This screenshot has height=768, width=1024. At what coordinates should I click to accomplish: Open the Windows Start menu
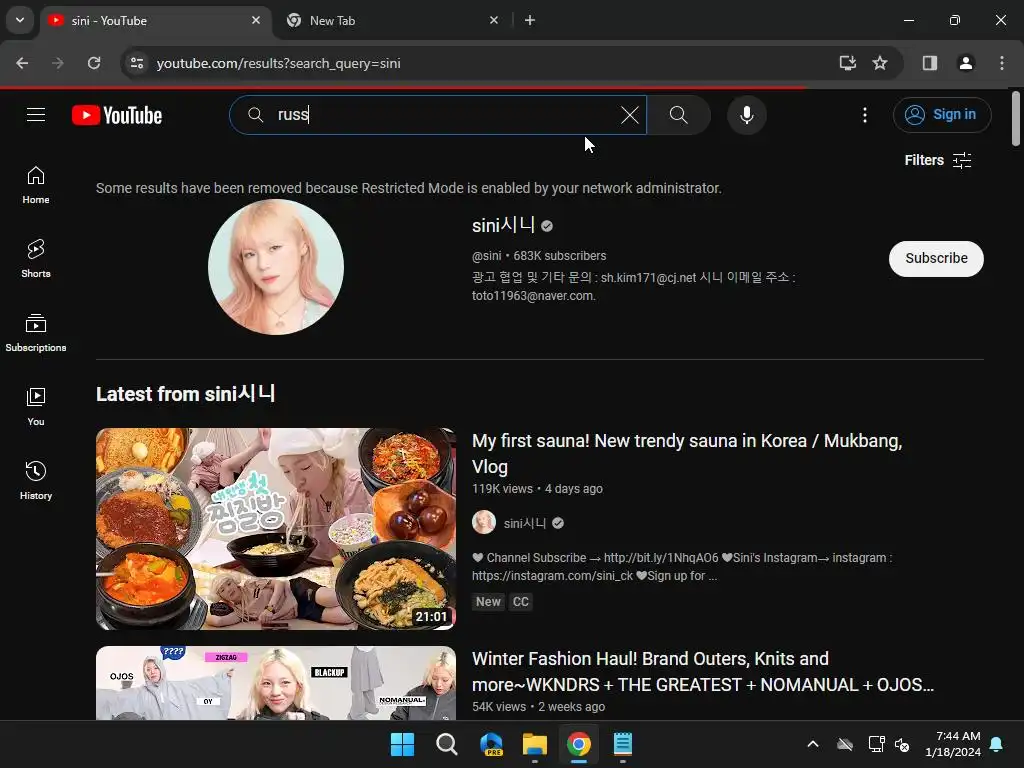tap(402, 744)
